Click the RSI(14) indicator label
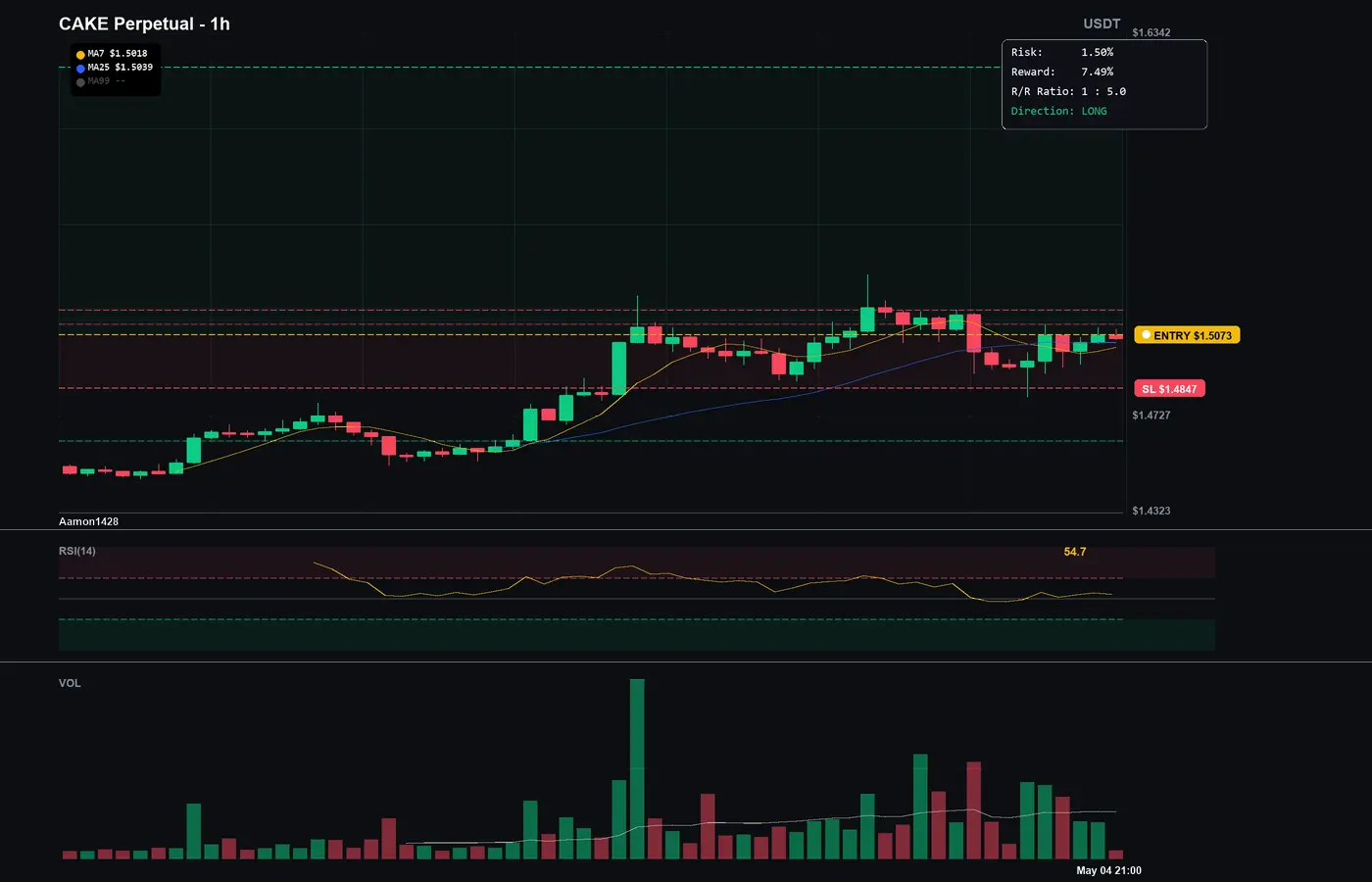The height and width of the screenshot is (882, 1372). click(x=77, y=551)
